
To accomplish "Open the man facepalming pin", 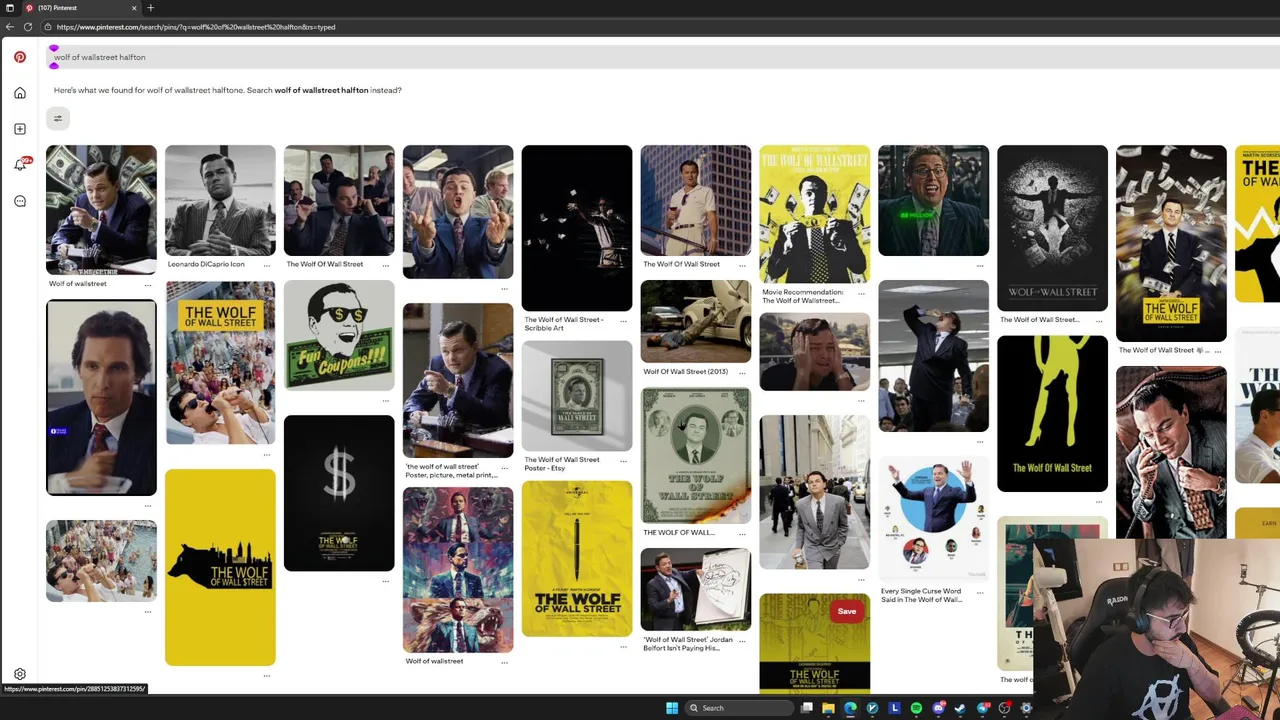I will (x=815, y=351).
